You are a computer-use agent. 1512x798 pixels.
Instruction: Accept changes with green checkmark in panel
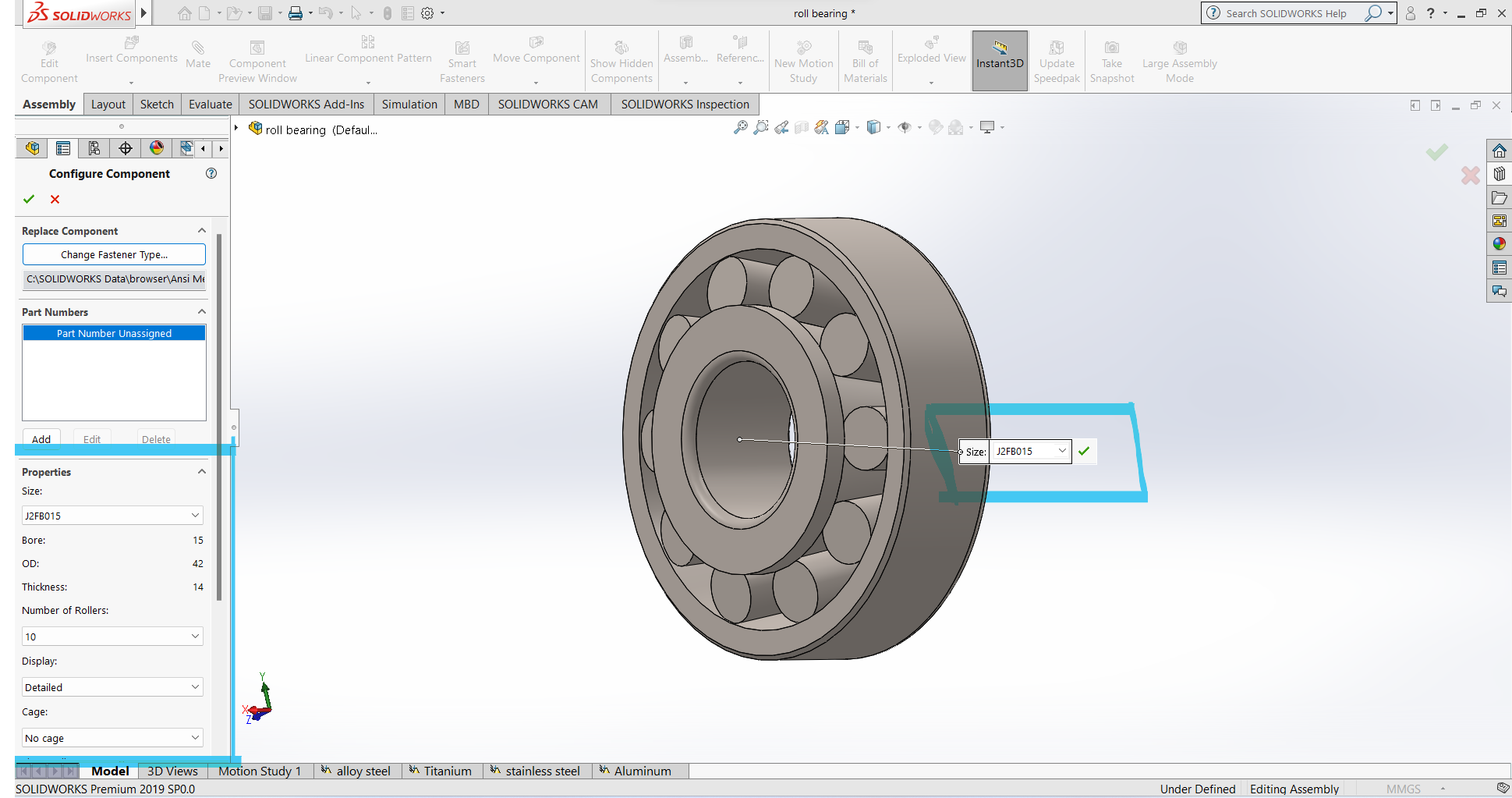[29, 199]
